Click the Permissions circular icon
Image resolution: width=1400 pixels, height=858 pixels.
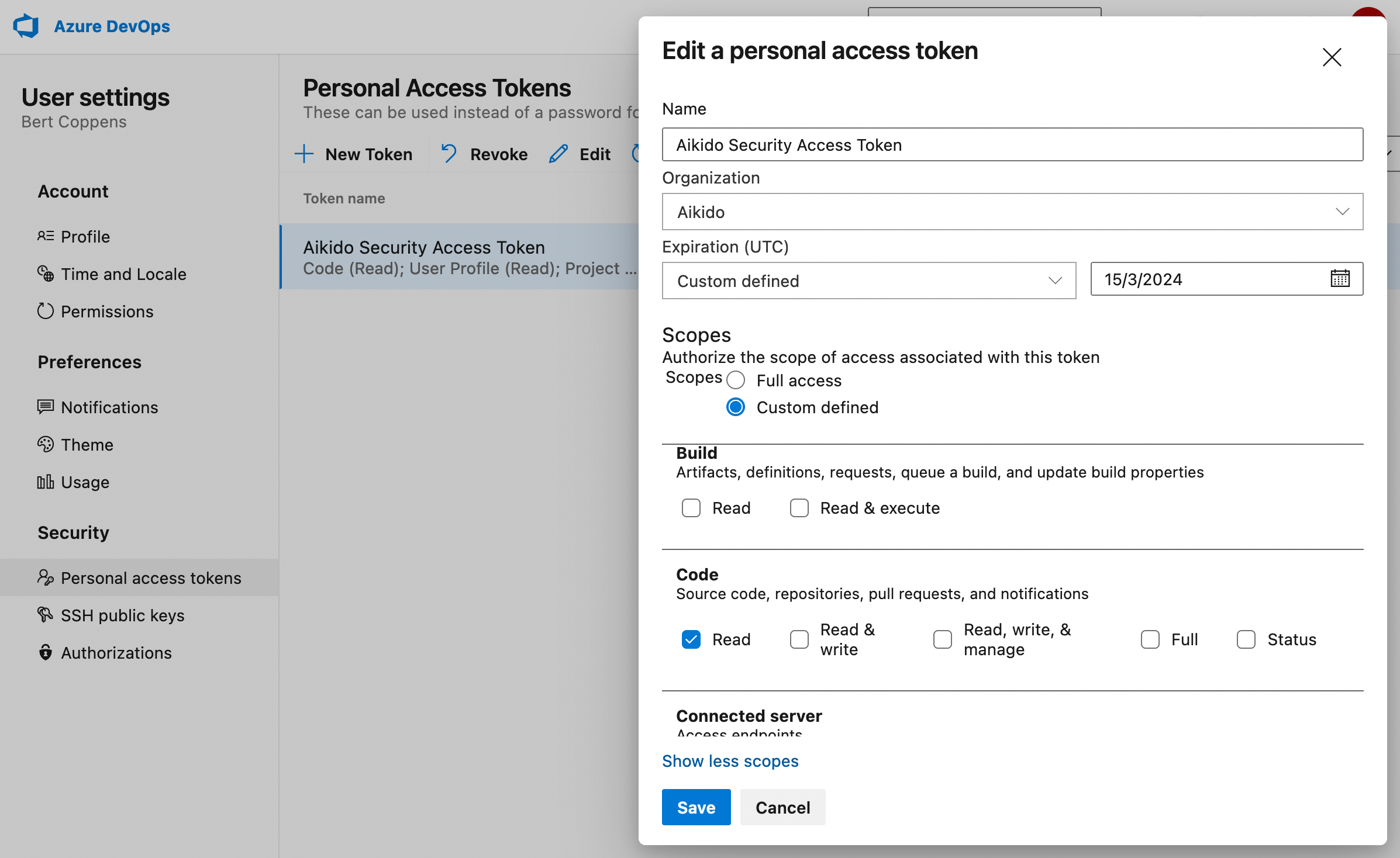point(46,311)
